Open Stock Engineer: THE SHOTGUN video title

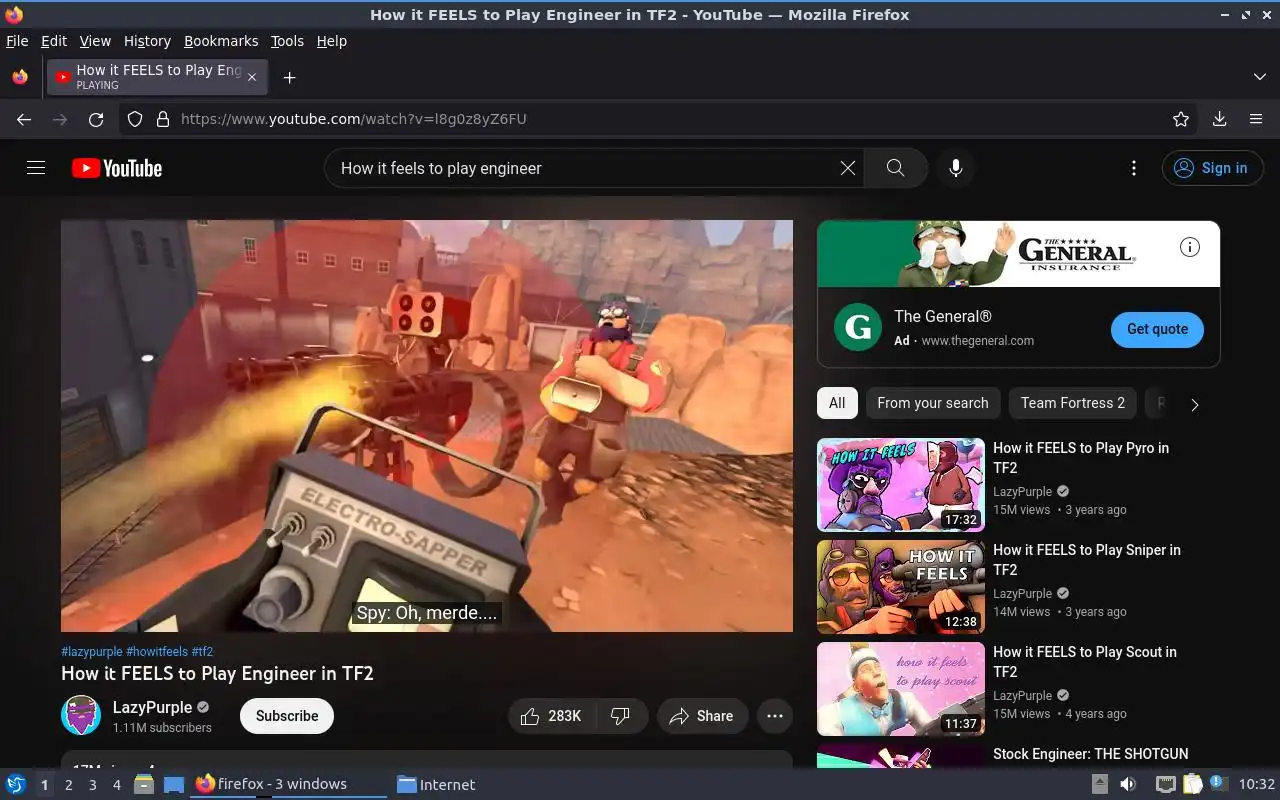pyautogui.click(x=1091, y=754)
